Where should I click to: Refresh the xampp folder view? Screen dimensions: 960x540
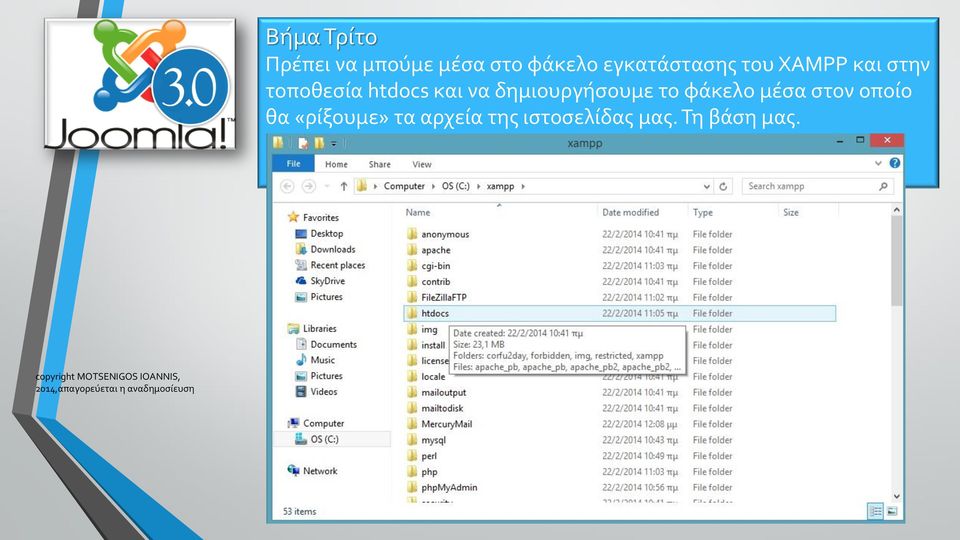click(x=723, y=186)
